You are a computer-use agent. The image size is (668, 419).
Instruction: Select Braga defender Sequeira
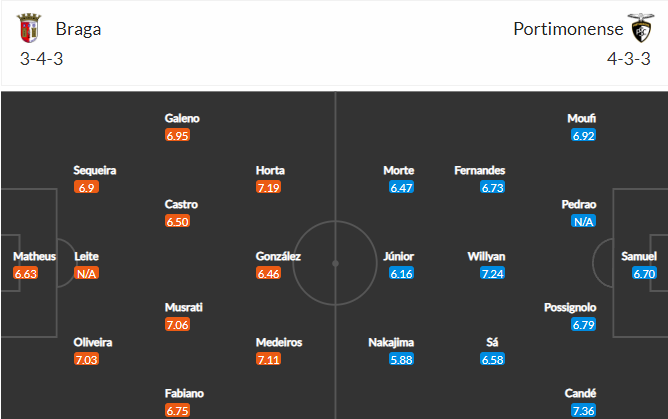tap(95, 170)
